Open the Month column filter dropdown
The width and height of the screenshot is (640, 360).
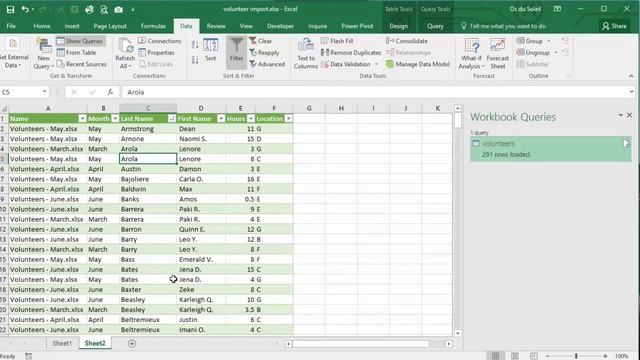coord(115,118)
